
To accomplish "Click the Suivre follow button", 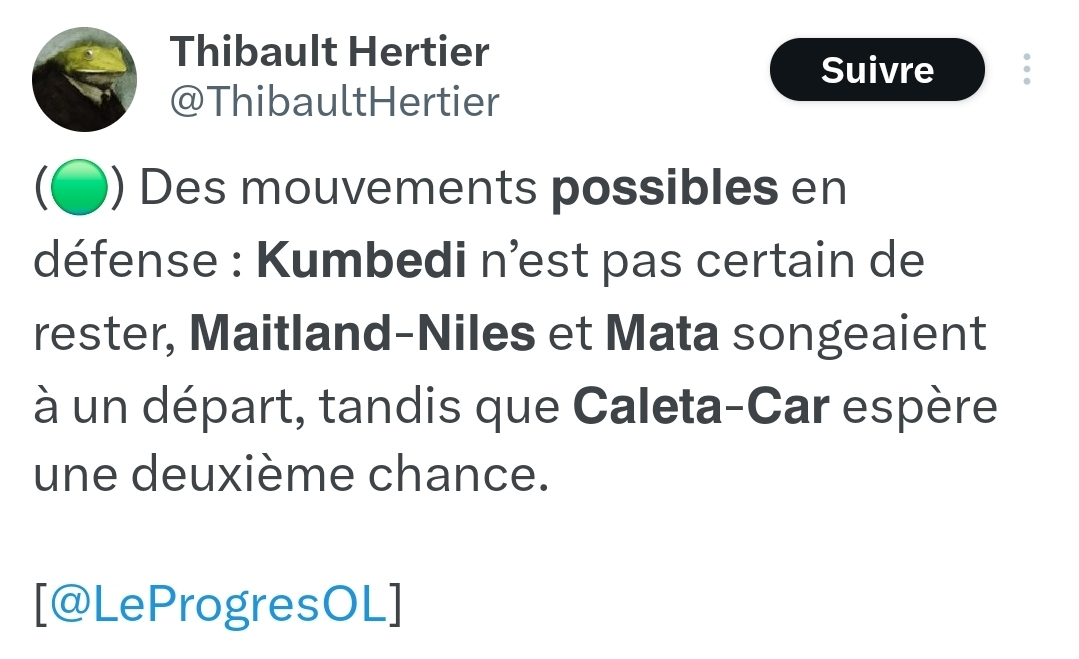I will tap(877, 69).
